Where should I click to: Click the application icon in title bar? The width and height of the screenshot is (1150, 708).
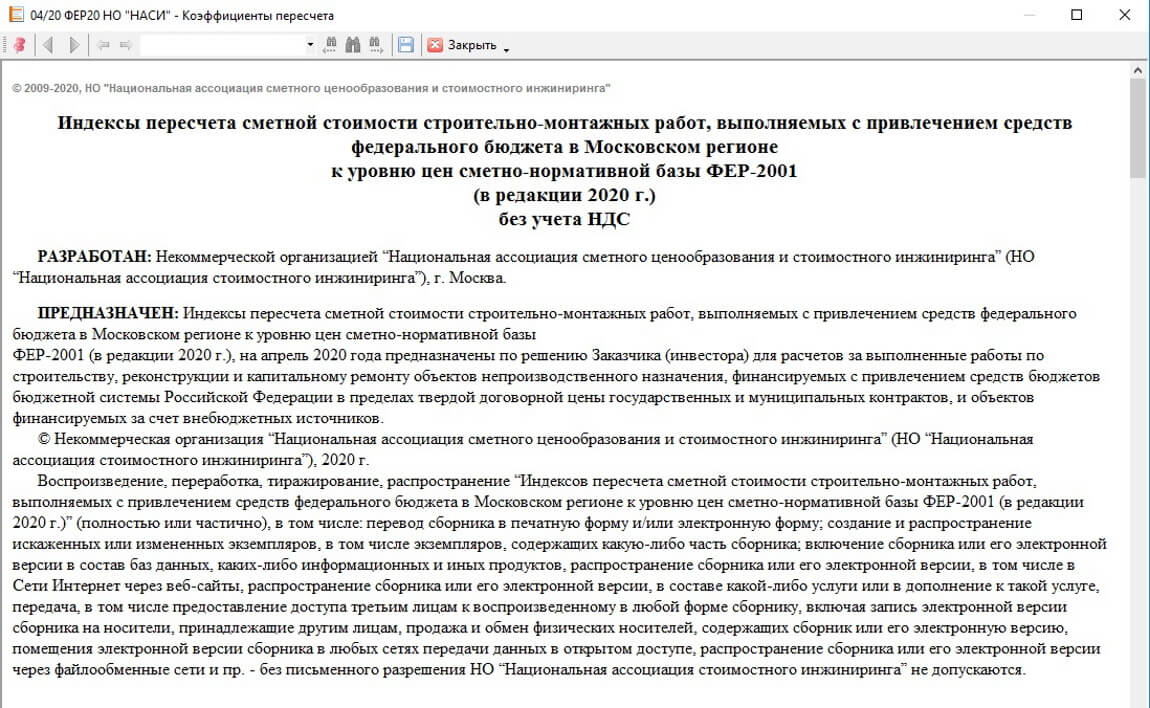point(15,15)
